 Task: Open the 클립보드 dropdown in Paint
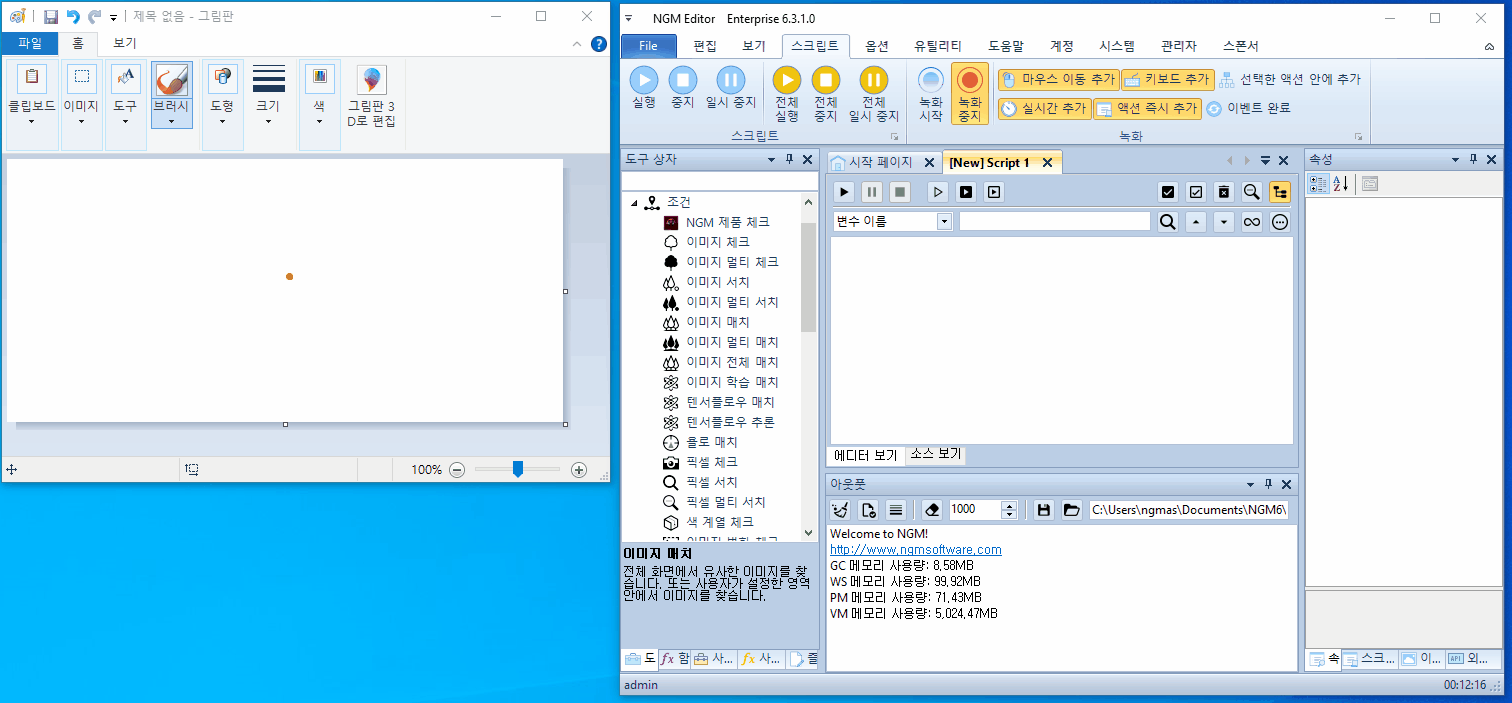pyautogui.click(x=31, y=122)
